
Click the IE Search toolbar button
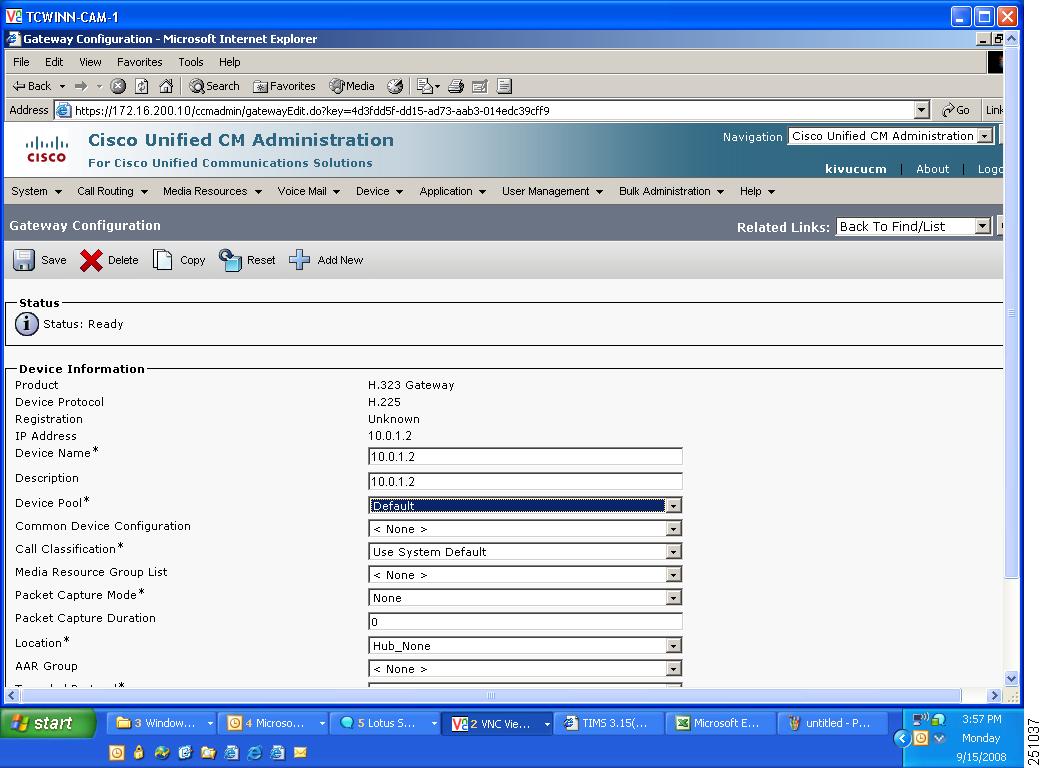coord(214,86)
